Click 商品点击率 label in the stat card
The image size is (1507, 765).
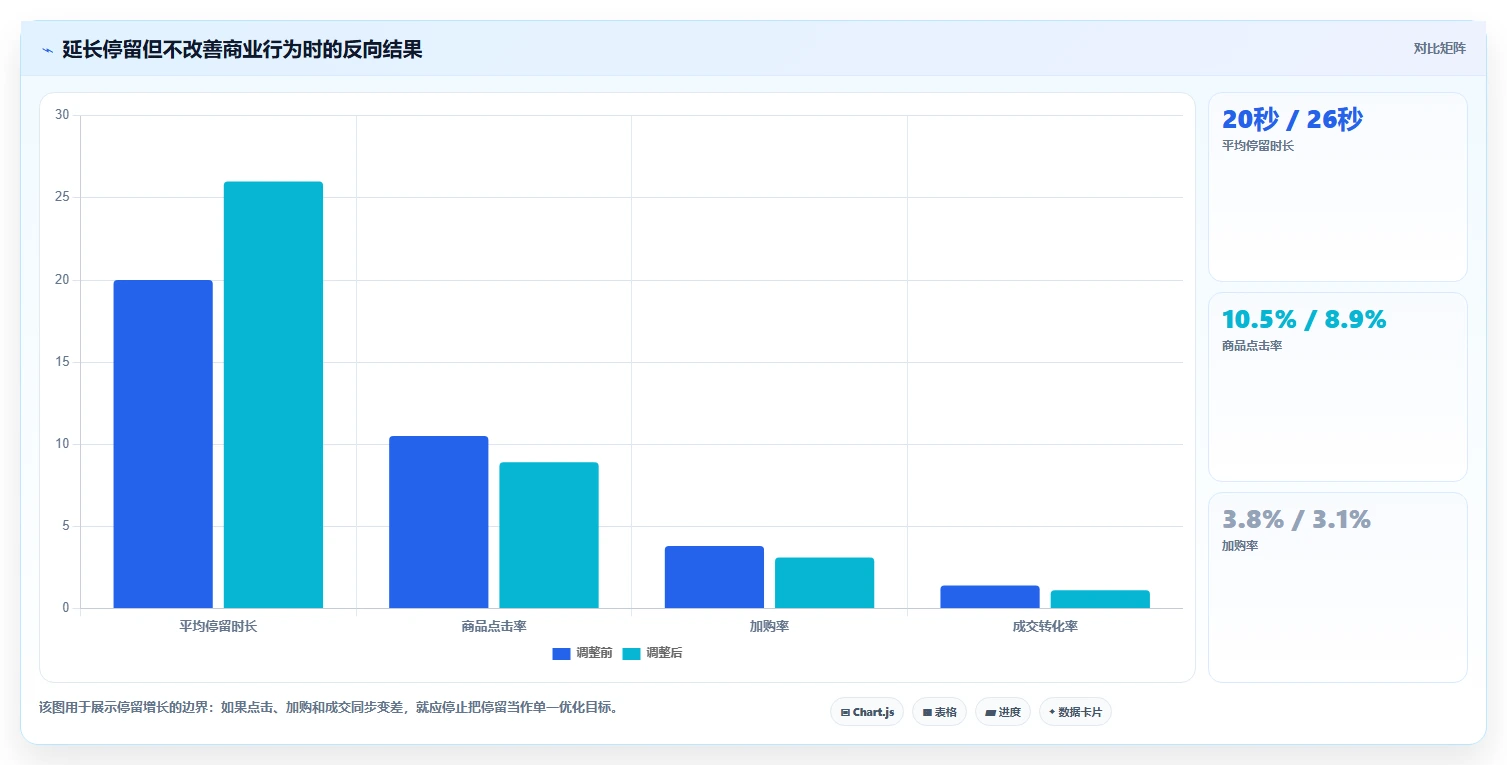[1252, 346]
